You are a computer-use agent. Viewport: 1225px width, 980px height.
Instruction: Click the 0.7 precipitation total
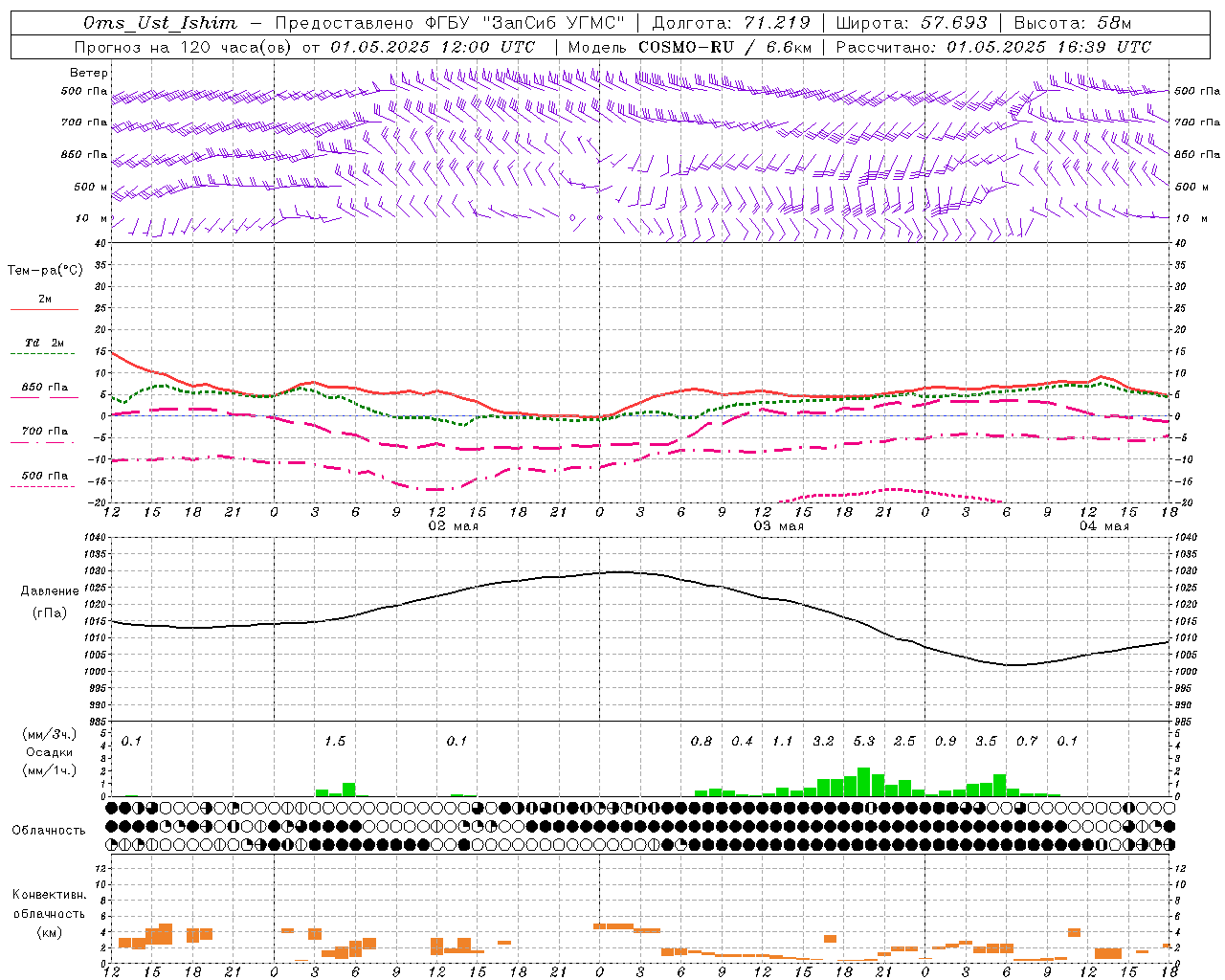point(1027,742)
